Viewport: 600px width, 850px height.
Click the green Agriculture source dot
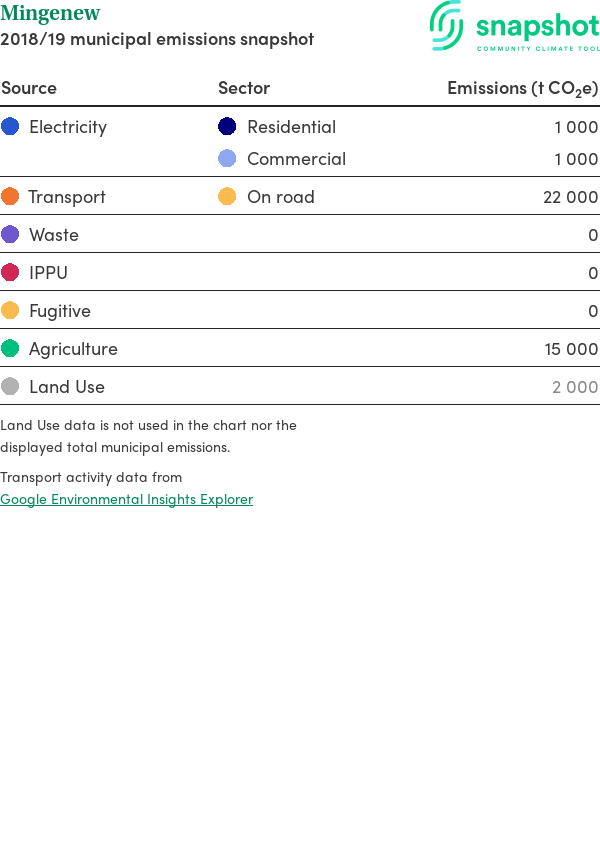10,348
